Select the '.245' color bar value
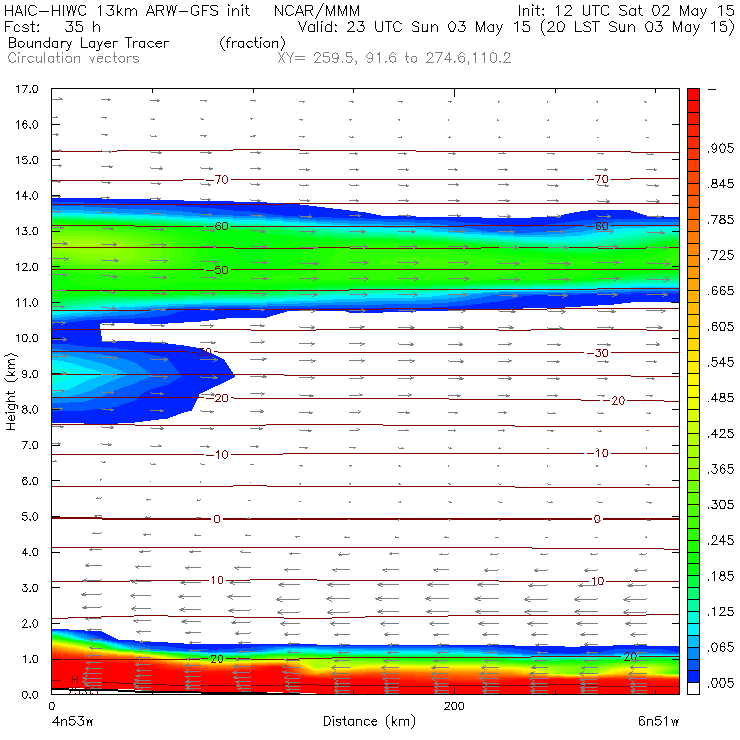The image size is (740, 740). click(x=721, y=540)
